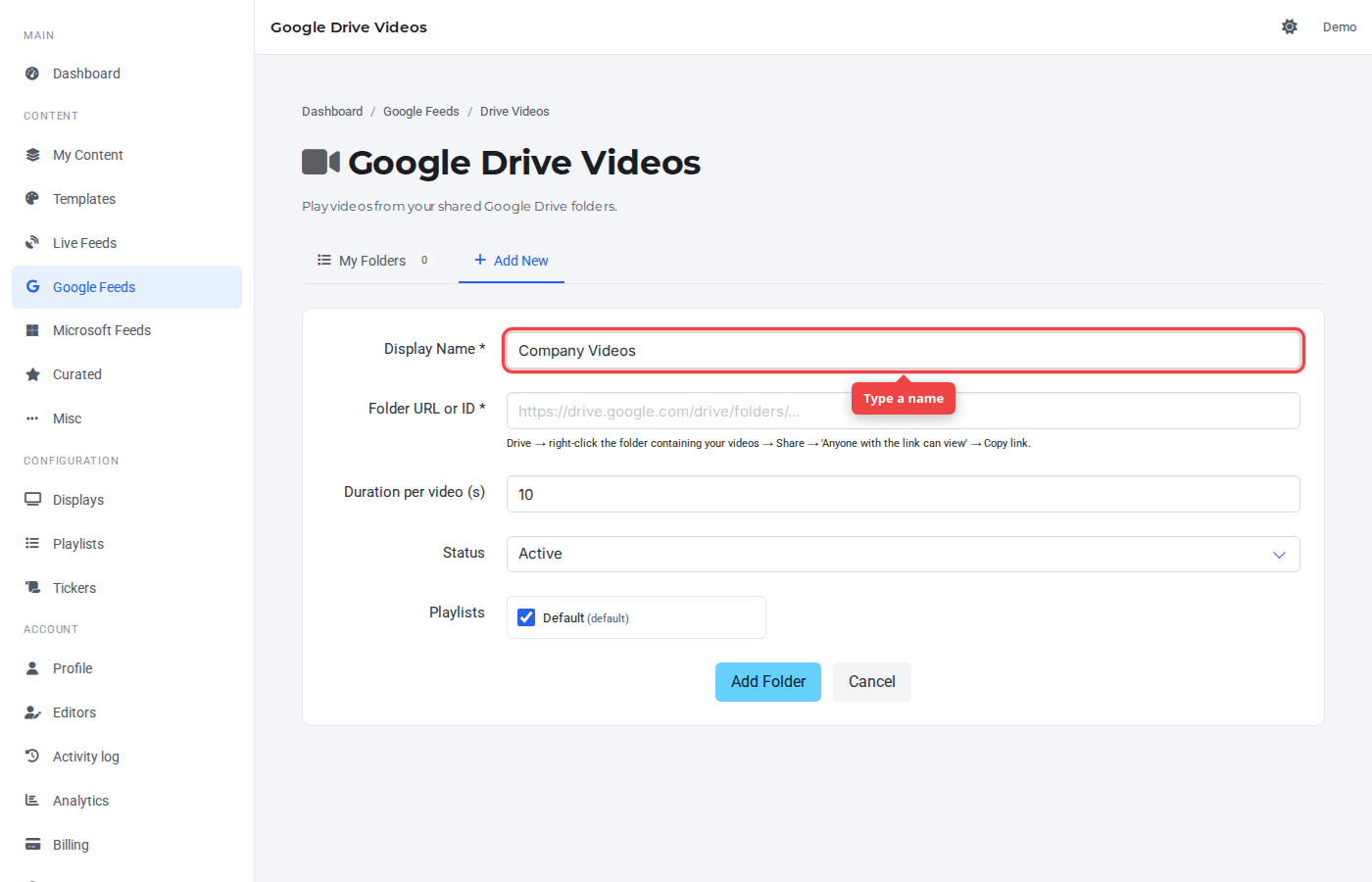Open Microsoft Feeds section
The image size is (1372, 882).
[127, 330]
